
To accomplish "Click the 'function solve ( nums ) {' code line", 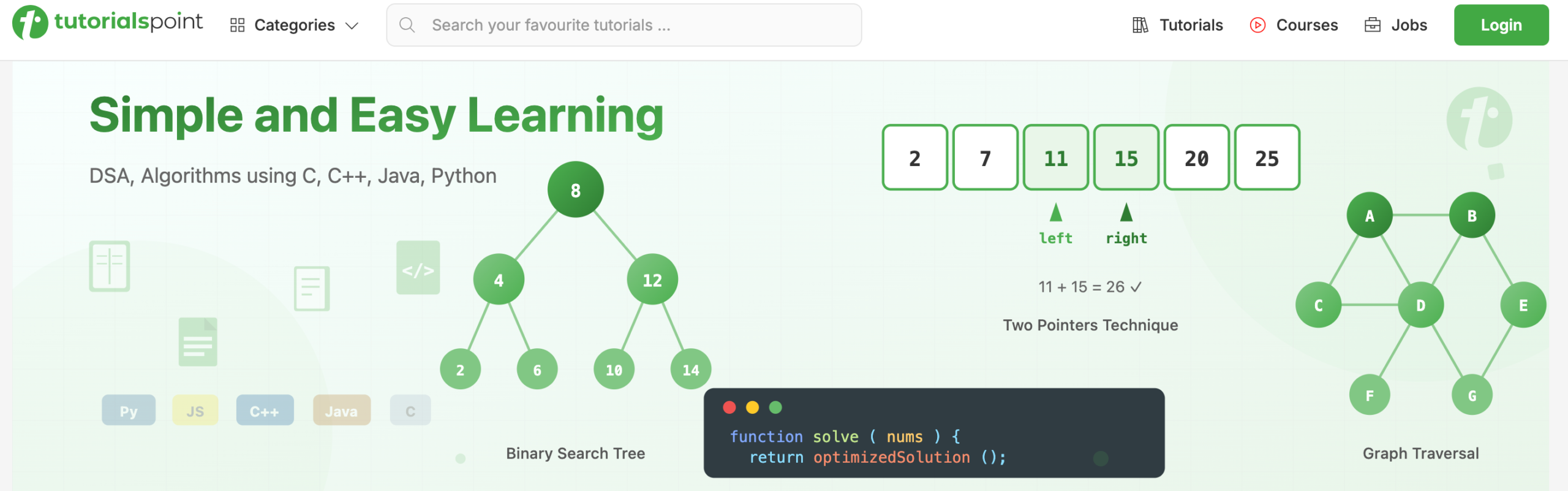I will [845, 436].
